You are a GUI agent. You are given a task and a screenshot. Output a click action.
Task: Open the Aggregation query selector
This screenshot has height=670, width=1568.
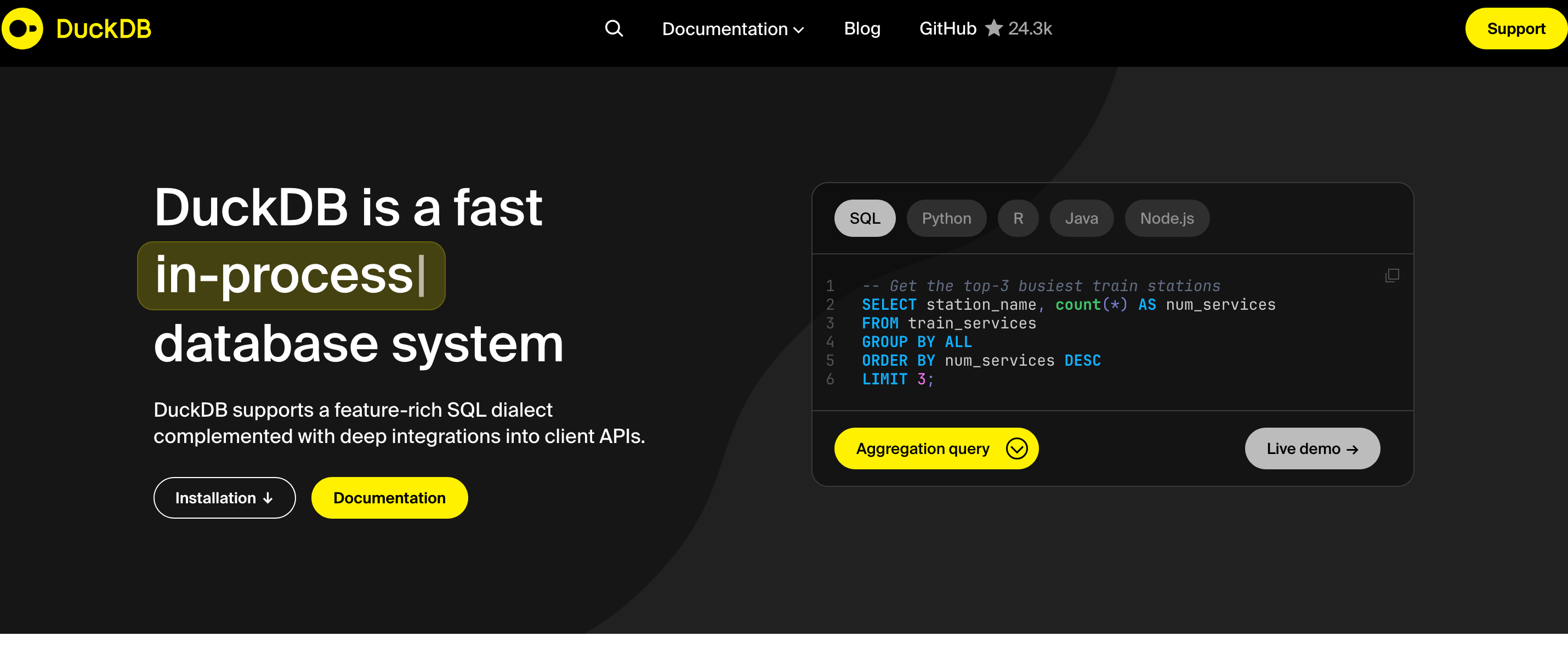point(936,448)
